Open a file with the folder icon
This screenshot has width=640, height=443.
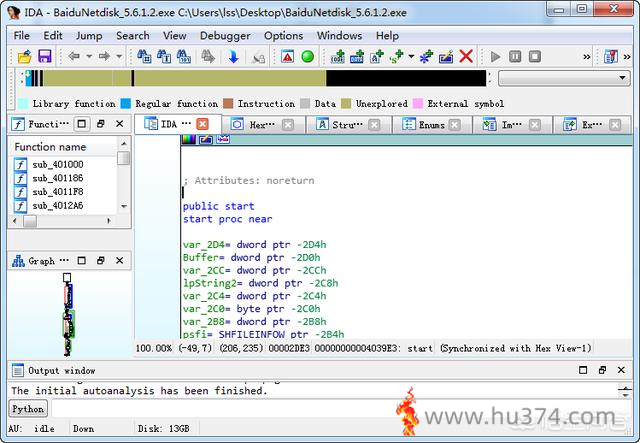24,56
